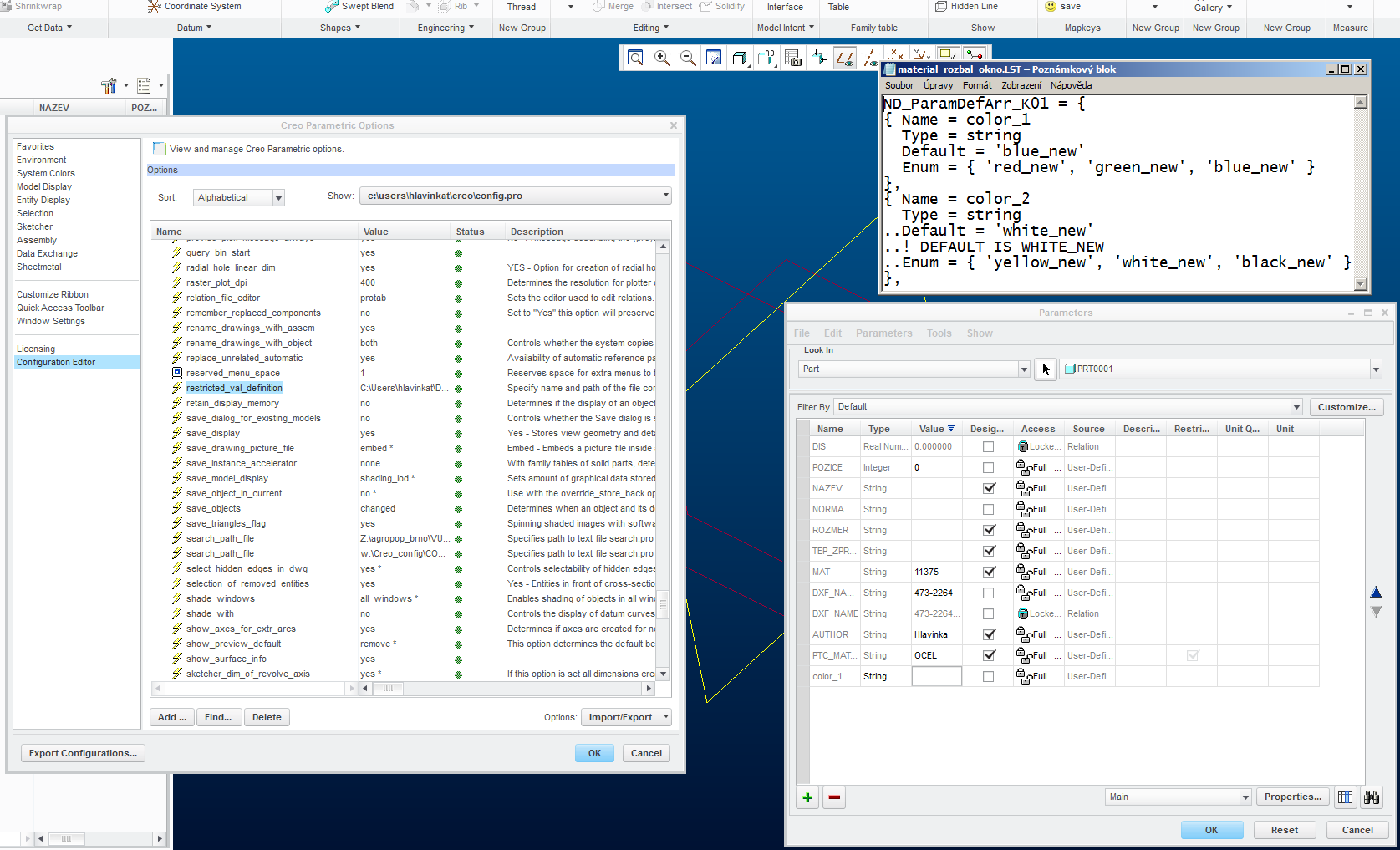Open the Main parameter set dropdown
The width and height of the screenshot is (1400, 850).
click(x=1245, y=797)
